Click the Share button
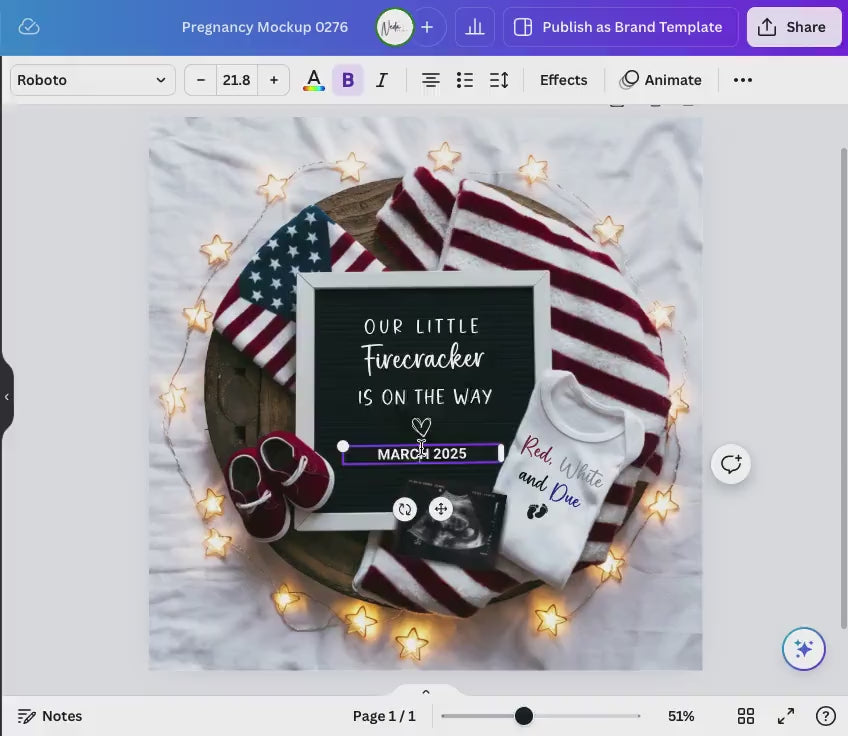This screenshot has height=736, width=848. (793, 27)
